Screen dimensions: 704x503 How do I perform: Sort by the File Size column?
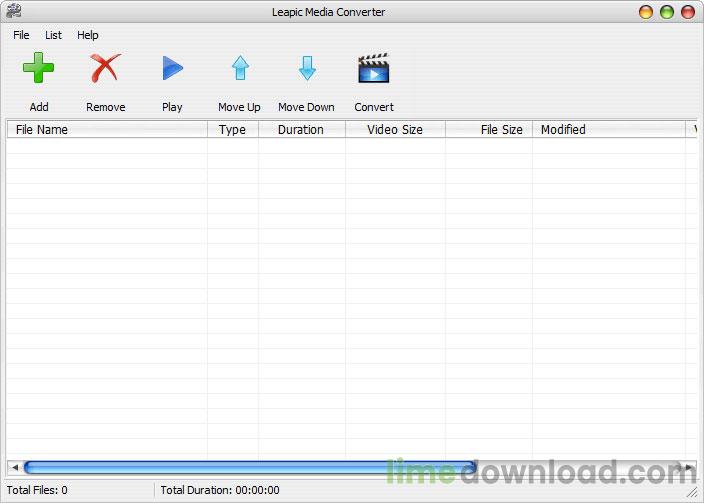pyautogui.click(x=488, y=130)
